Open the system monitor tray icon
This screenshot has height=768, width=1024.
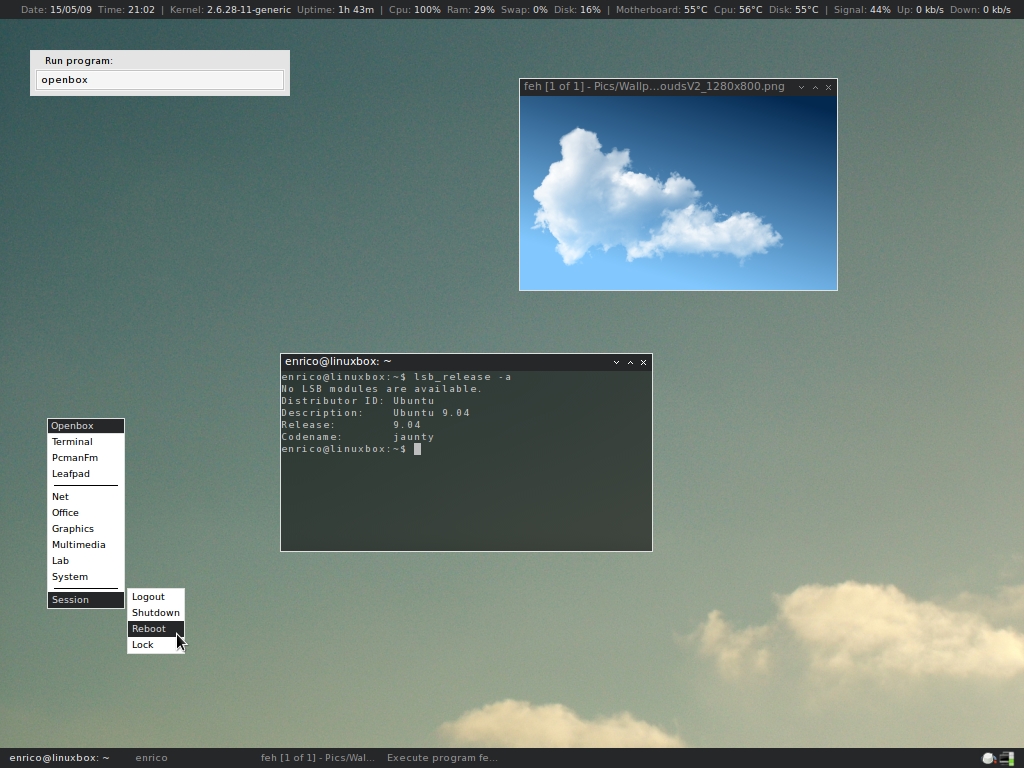coord(1006,758)
